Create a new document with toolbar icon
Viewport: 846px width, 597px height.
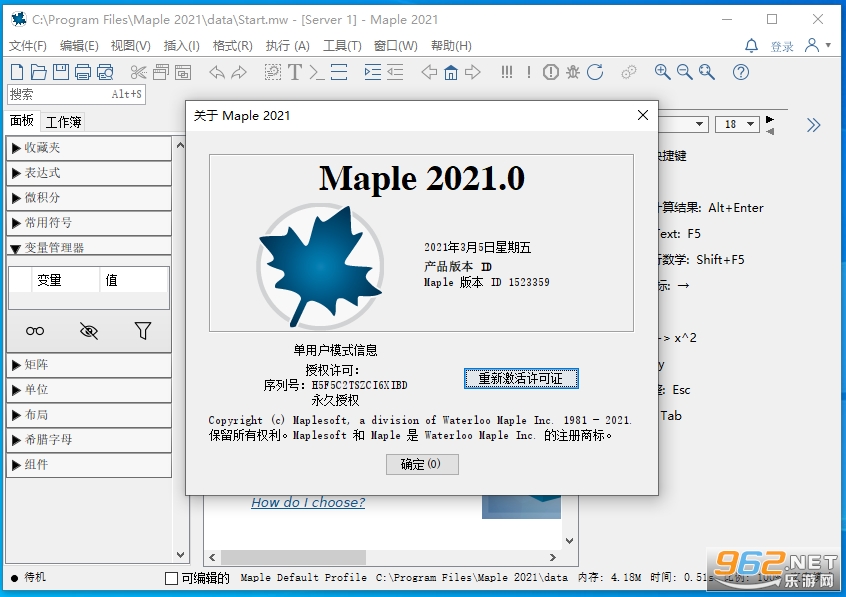click(17, 72)
